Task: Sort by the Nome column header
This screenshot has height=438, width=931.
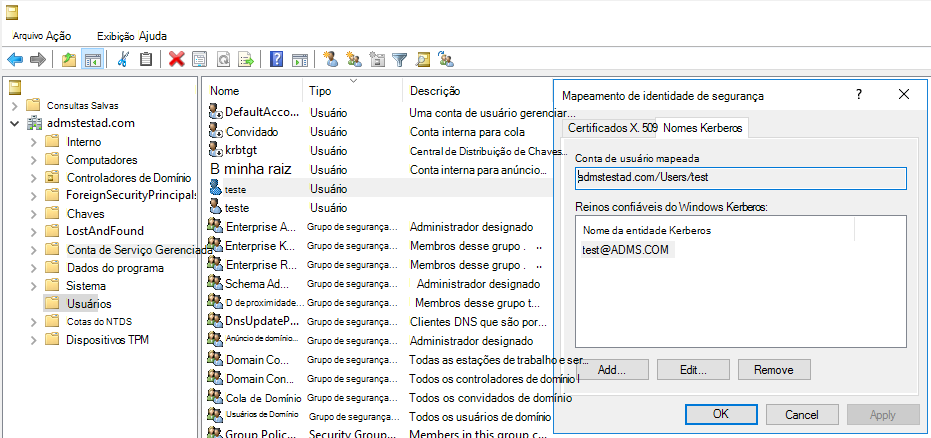Action: coord(224,91)
